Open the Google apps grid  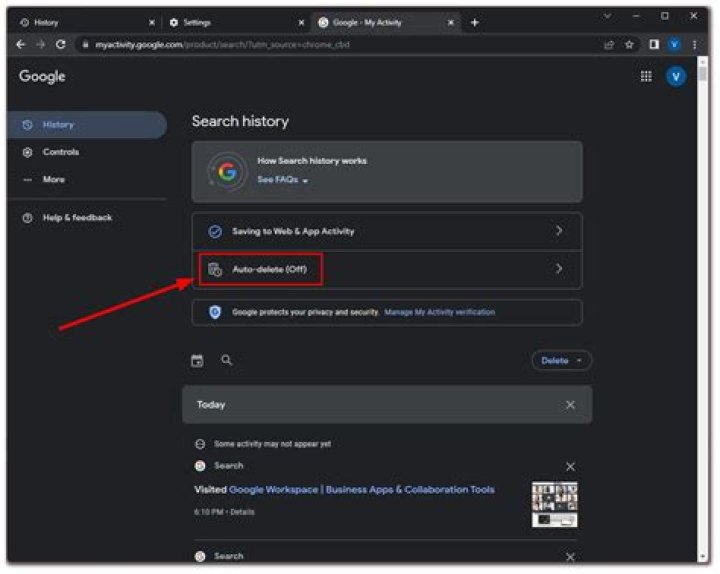pos(646,76)
